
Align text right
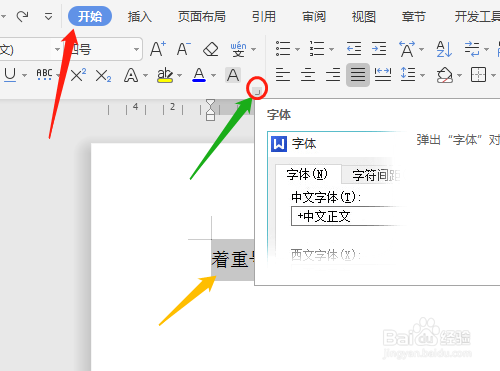coord(333,75)
